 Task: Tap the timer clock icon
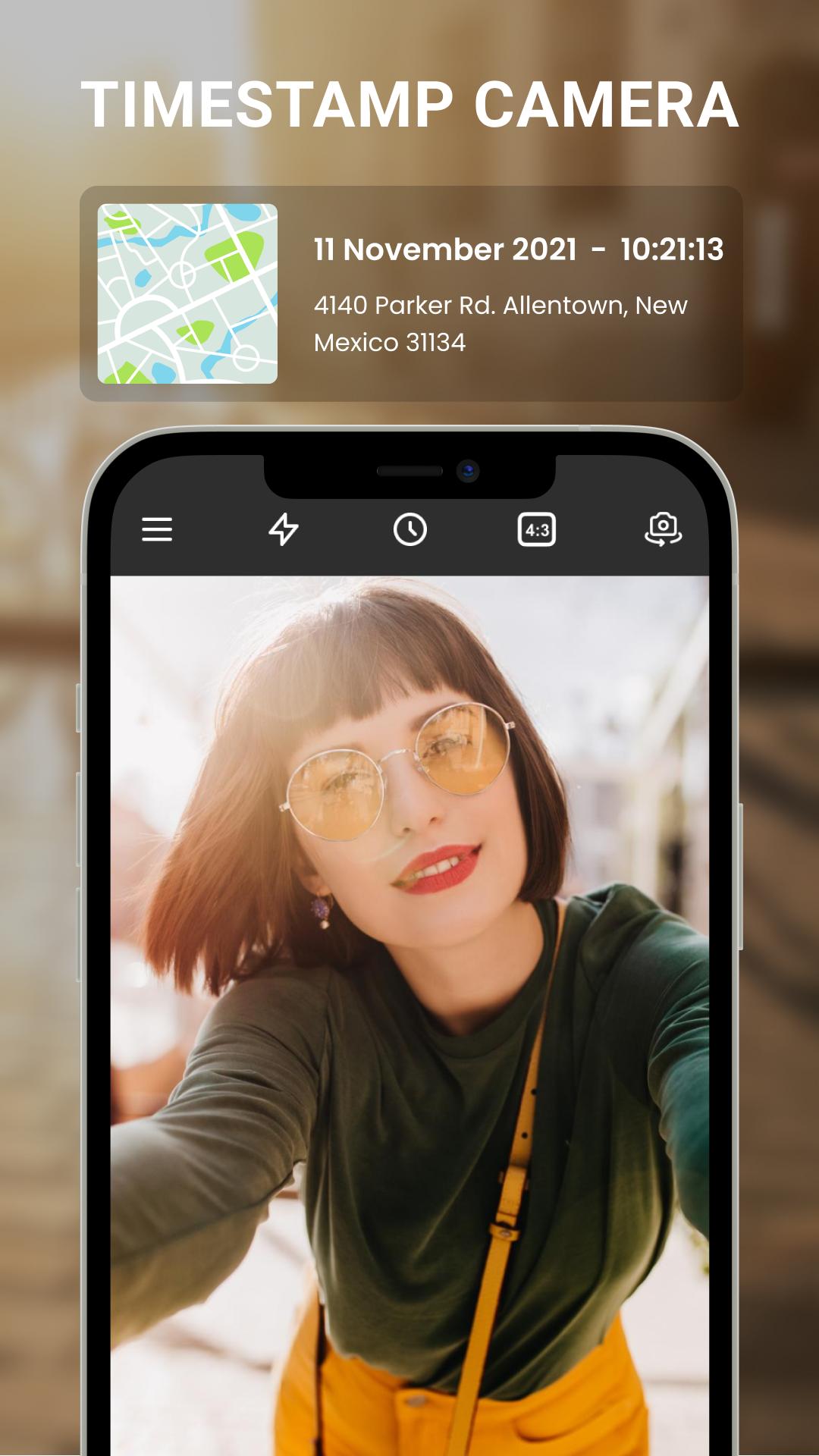click(410, 529)
